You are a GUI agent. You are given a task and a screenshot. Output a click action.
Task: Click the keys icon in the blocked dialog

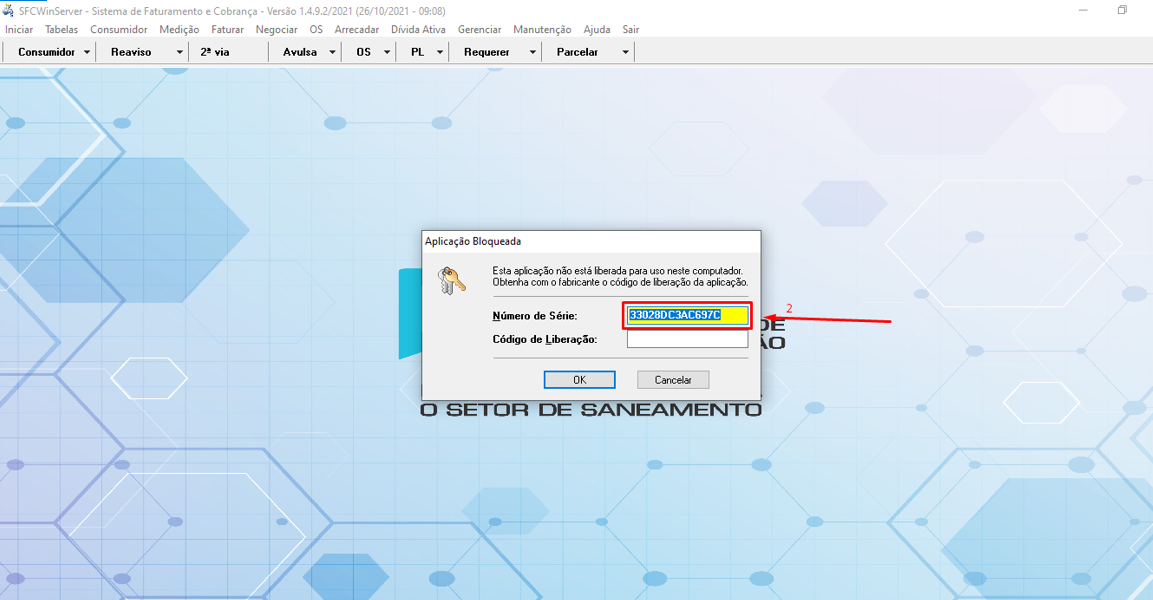[452, 281]
